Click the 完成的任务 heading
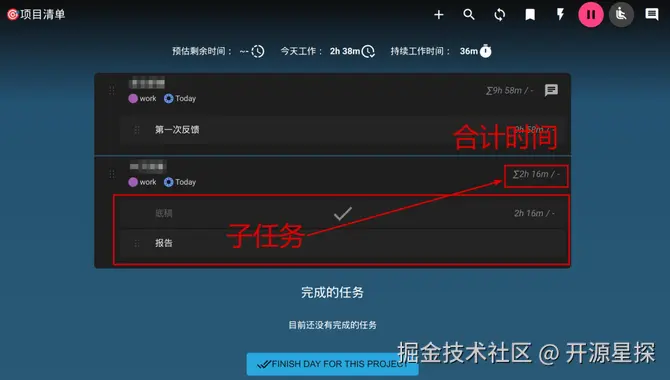 pos(332,292)
